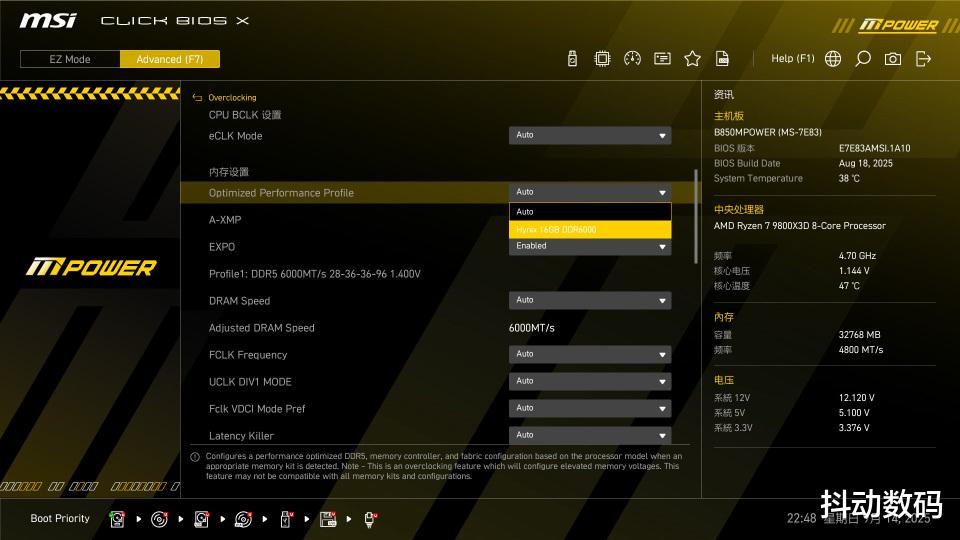960x540 pixels.
Task: Open the speedometer gauge icon
Action: tap(632, 59)
